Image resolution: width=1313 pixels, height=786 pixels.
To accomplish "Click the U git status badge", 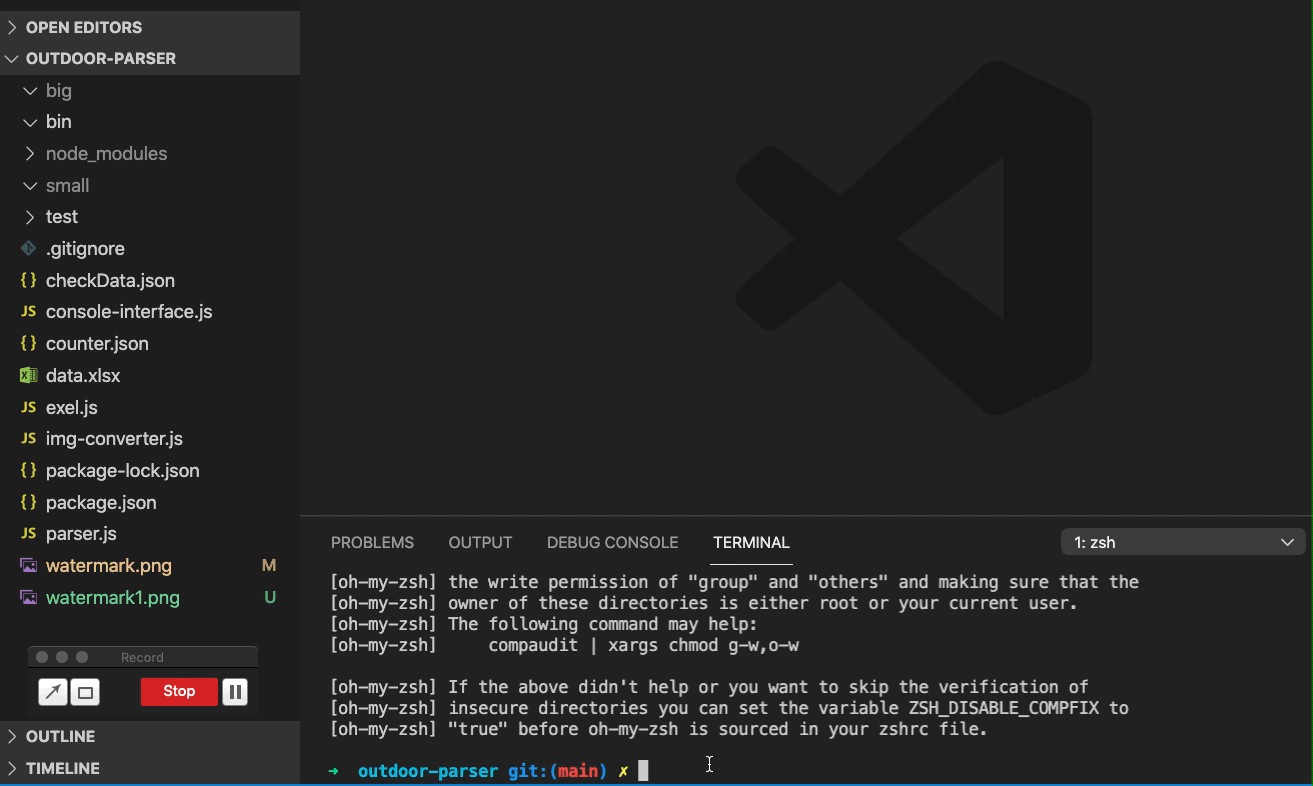I will point(270,597).
